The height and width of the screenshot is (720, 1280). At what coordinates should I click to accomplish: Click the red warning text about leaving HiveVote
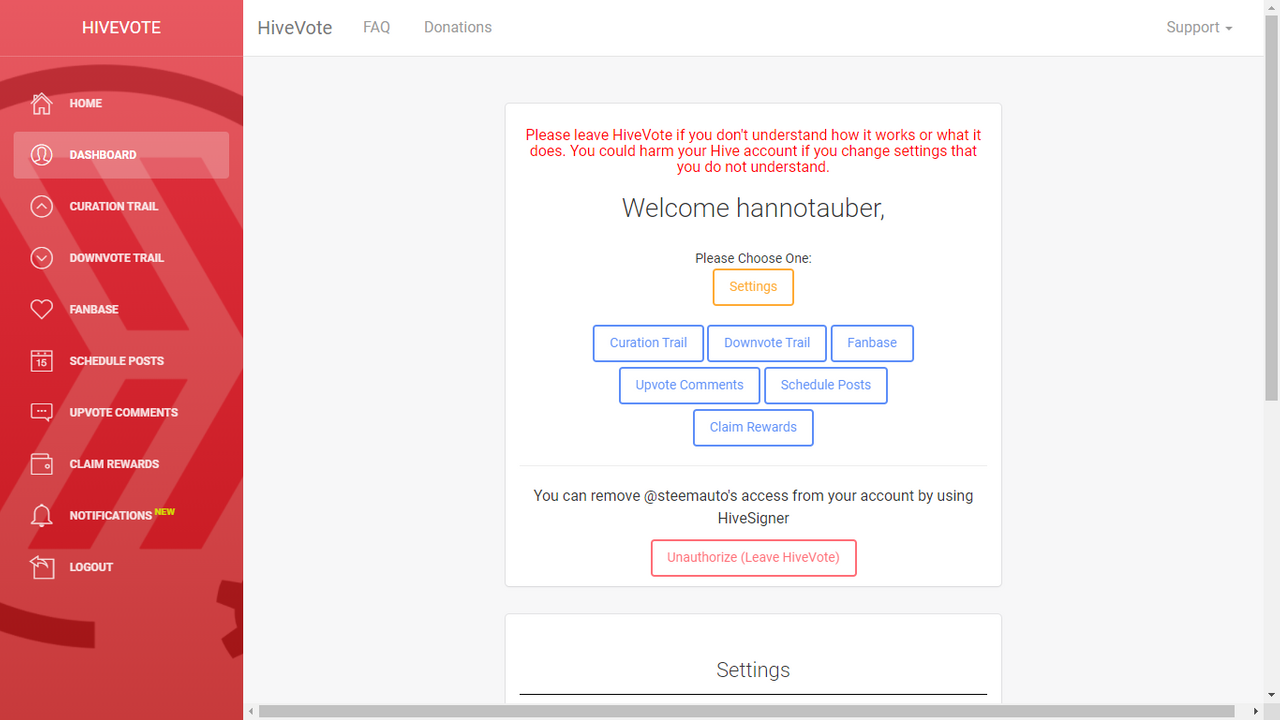[753, 151]
